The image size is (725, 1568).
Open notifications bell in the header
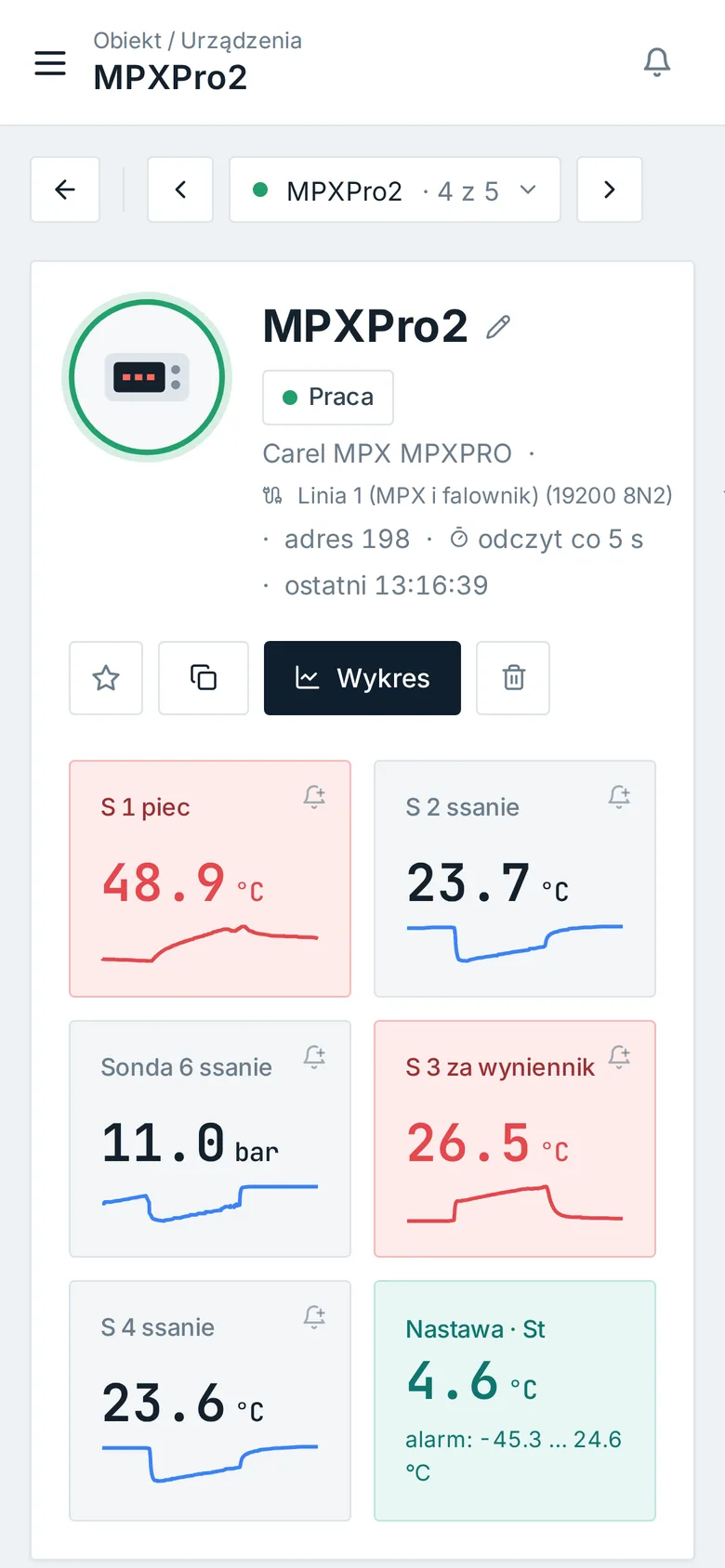[x=657, y=62]
